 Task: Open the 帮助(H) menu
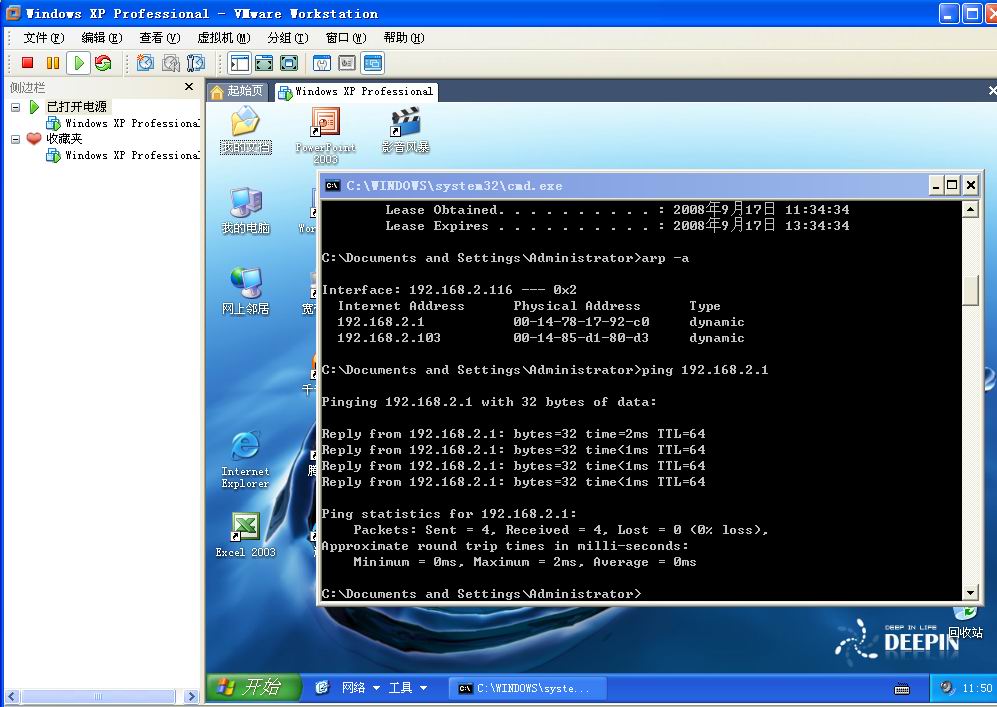(404, 38)
